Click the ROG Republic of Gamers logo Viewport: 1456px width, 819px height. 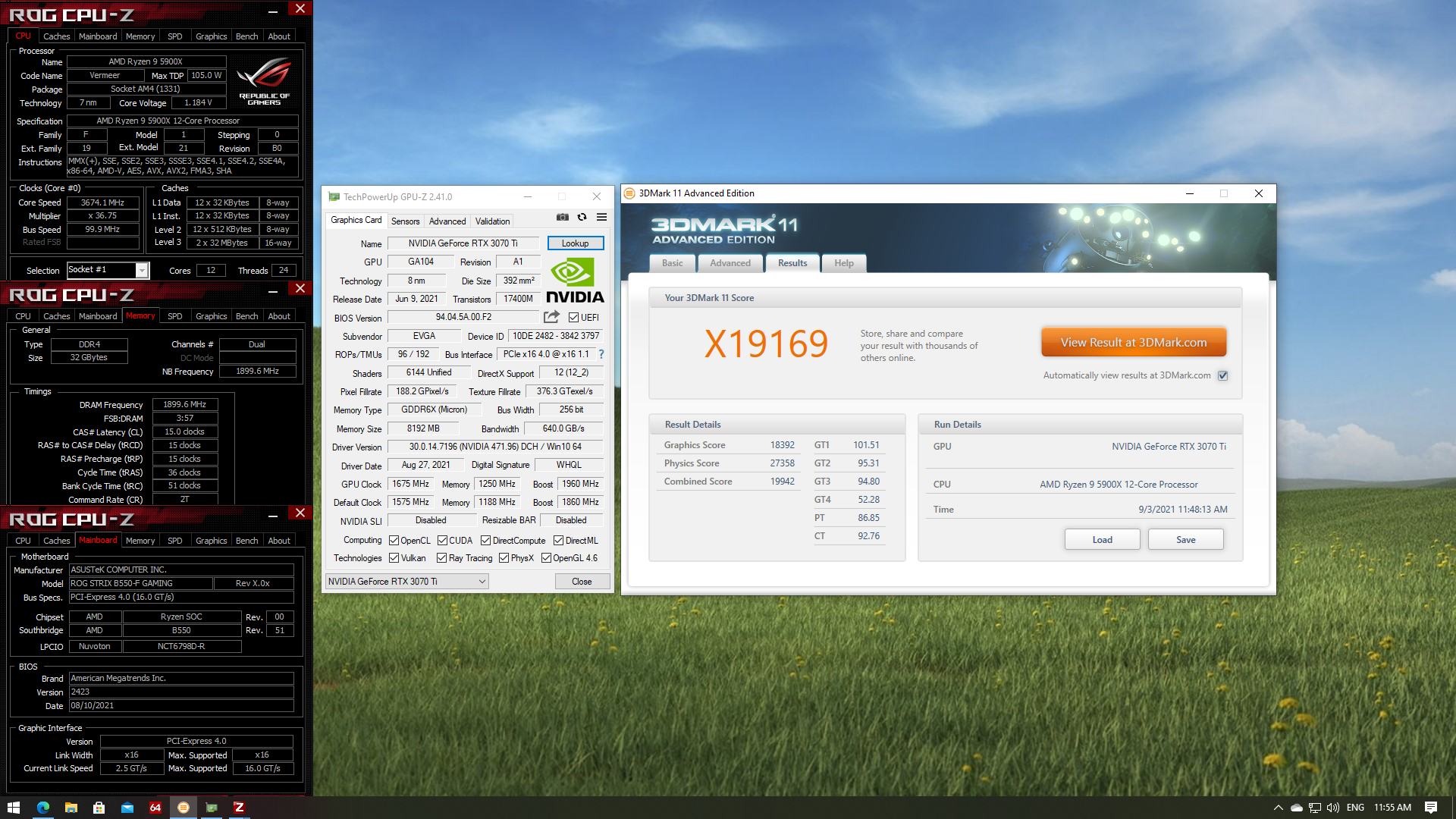264,82
